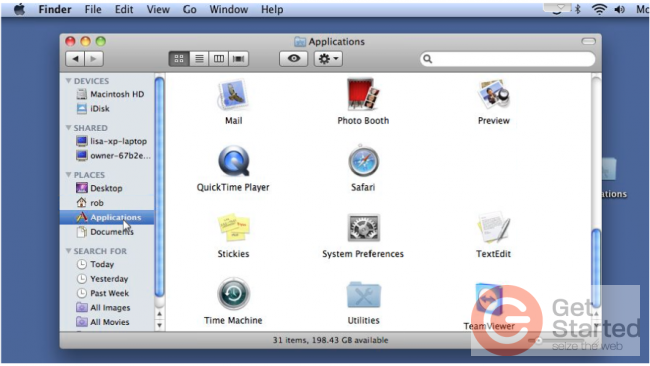650x366 pixels.
Task: Open the Action gear dropdown menu
Action: tap(328, 59)
